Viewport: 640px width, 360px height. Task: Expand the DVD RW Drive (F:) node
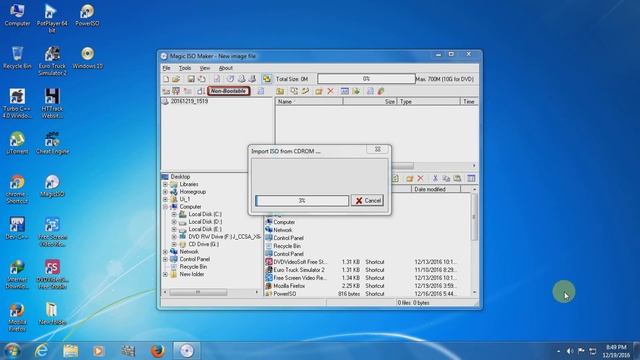click(174, 237)
